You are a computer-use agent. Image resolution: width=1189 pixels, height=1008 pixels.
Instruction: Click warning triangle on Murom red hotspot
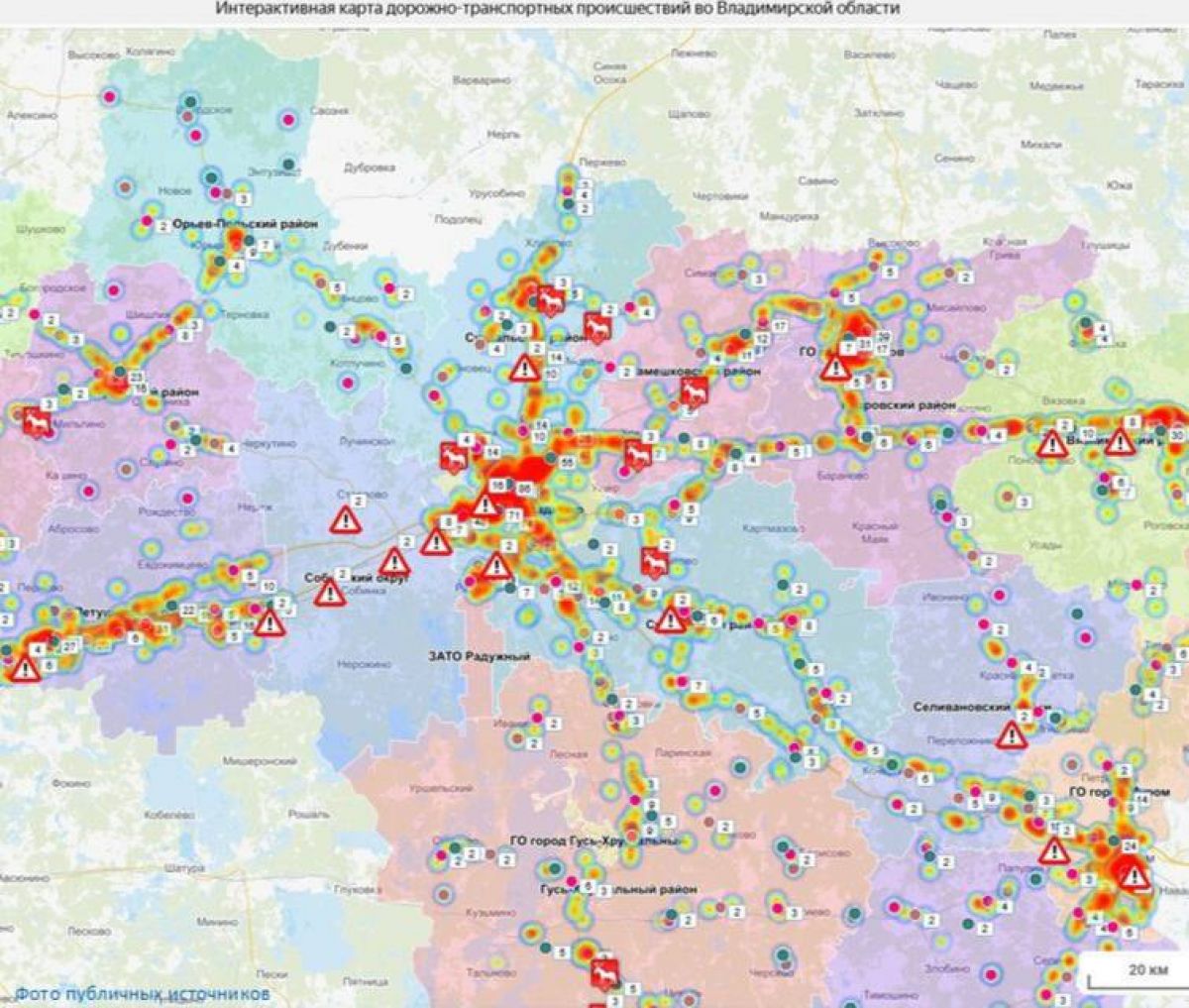(1134, 875)
